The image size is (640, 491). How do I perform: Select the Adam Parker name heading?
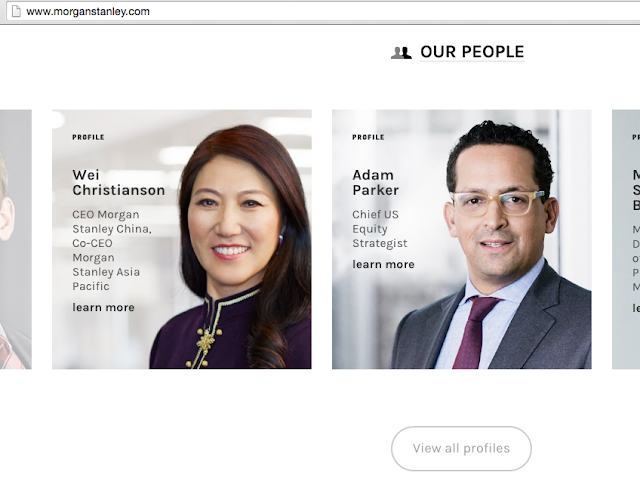376,182
